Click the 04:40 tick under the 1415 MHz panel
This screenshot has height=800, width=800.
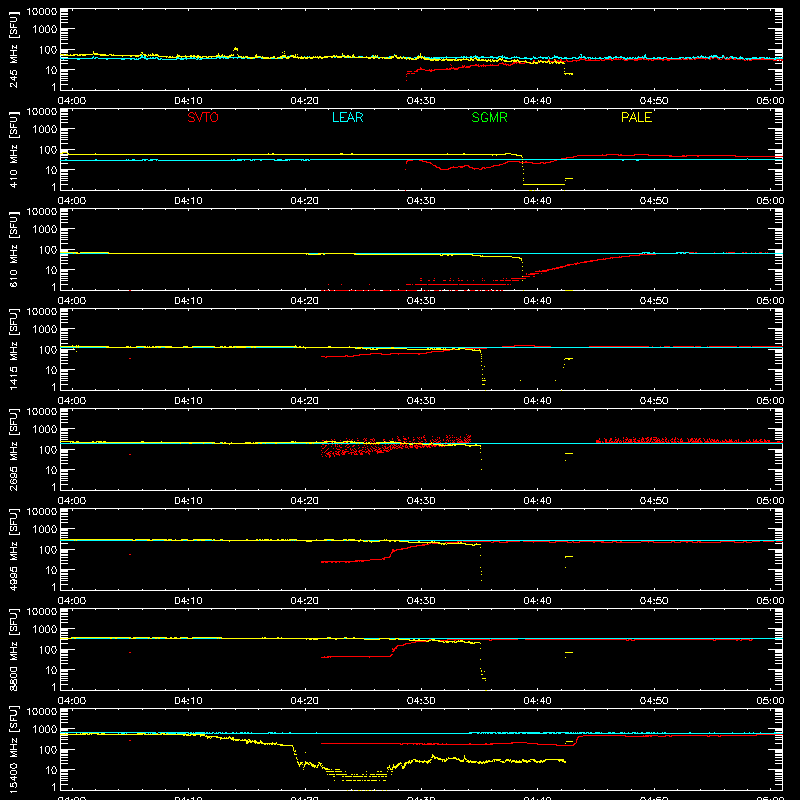click(x=537, y=401)
